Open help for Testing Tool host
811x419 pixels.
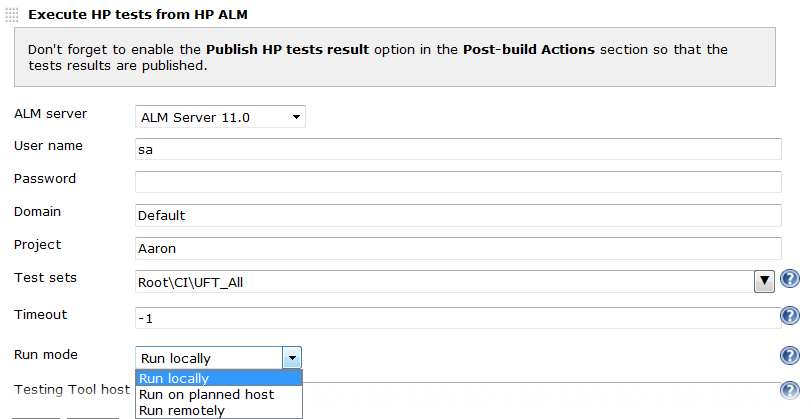click(790, 392)
